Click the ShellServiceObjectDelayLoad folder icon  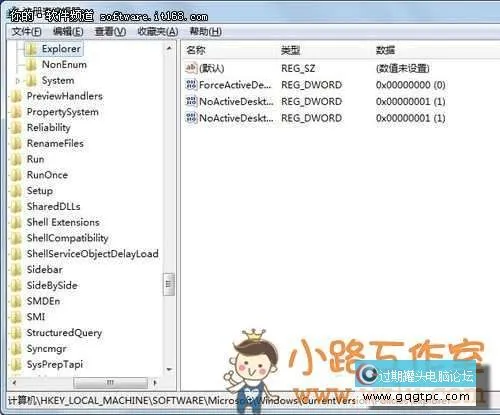(x=16, y=254)
